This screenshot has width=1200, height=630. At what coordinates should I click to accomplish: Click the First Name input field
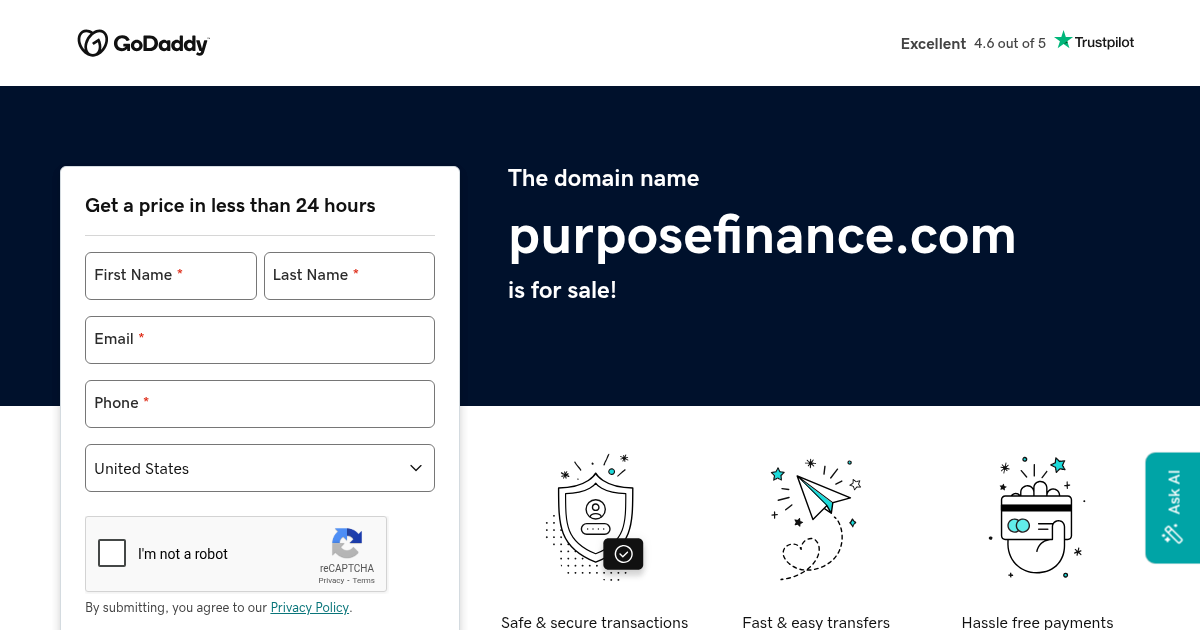click(x=170, y=276)
